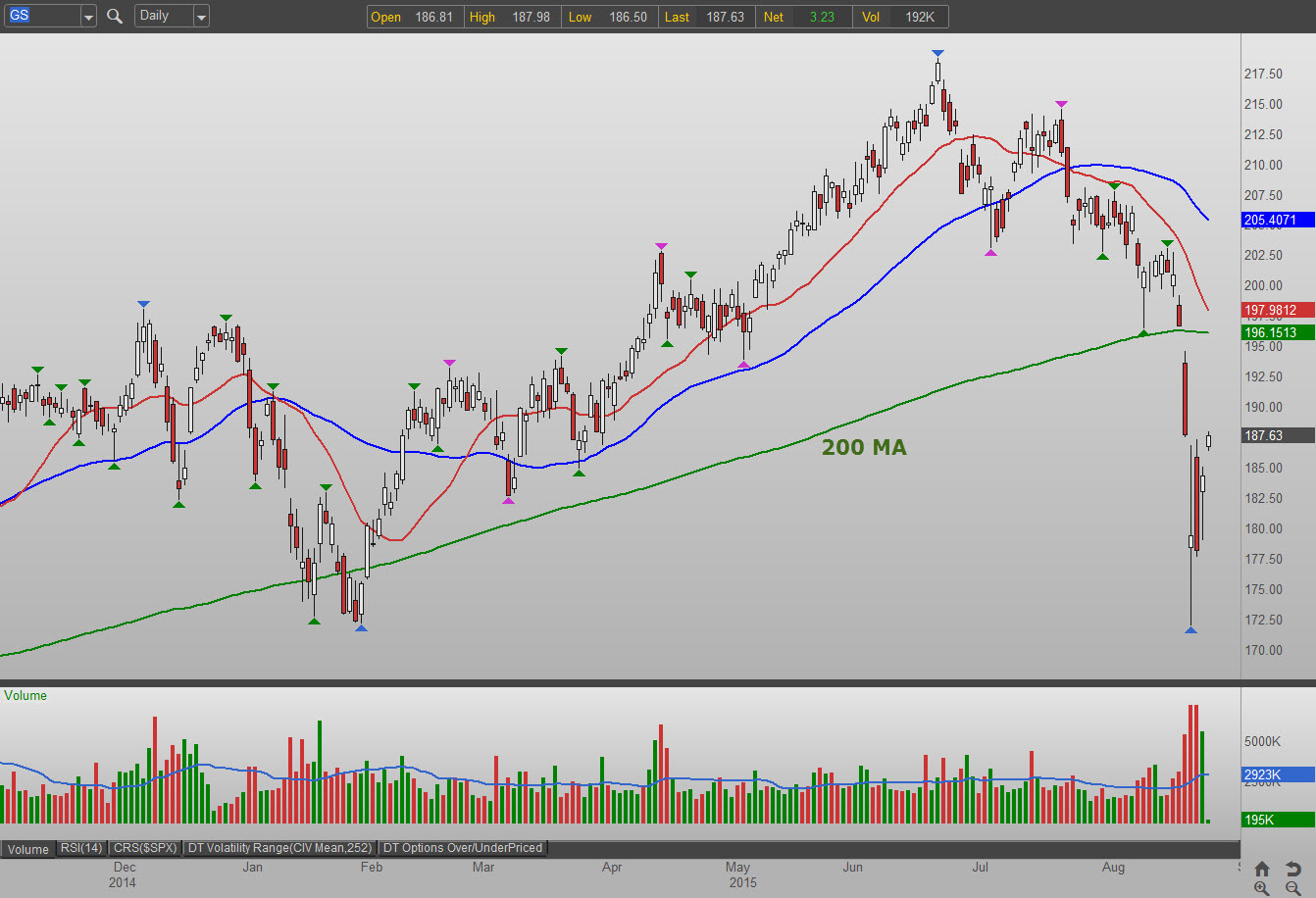Screen dimensions: 1316x898
Task: Zoom out using the magnifier minus icon
Action: coord(1293,887)
